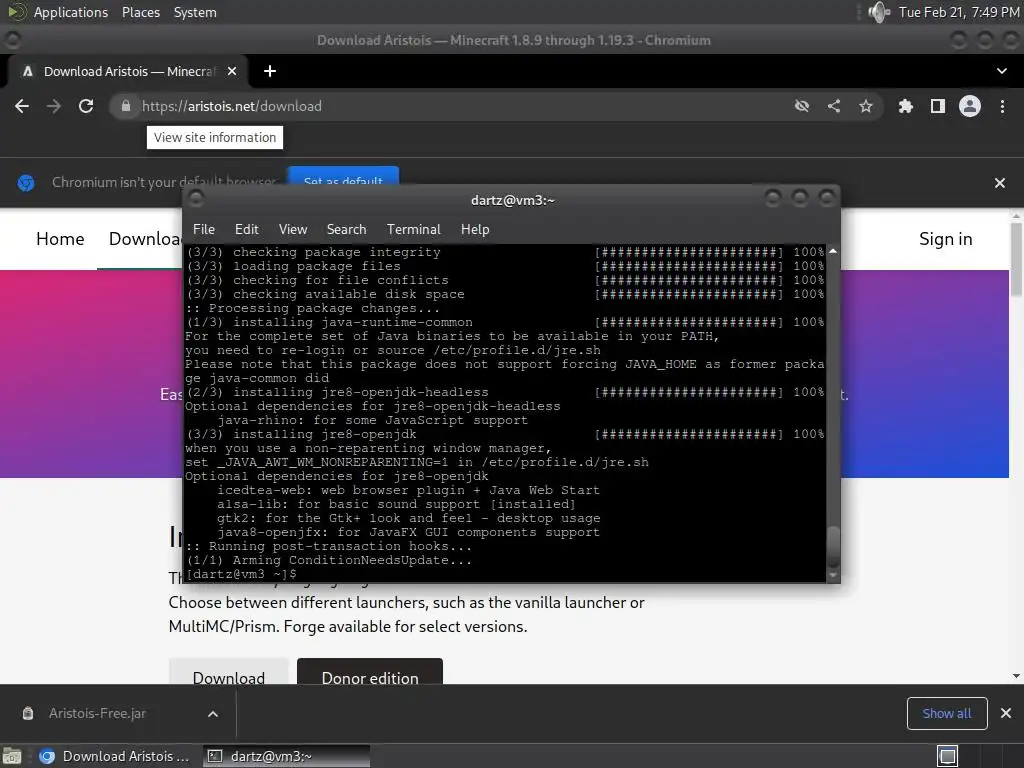Click terminal scrollbar down arrow

(833, 575)
